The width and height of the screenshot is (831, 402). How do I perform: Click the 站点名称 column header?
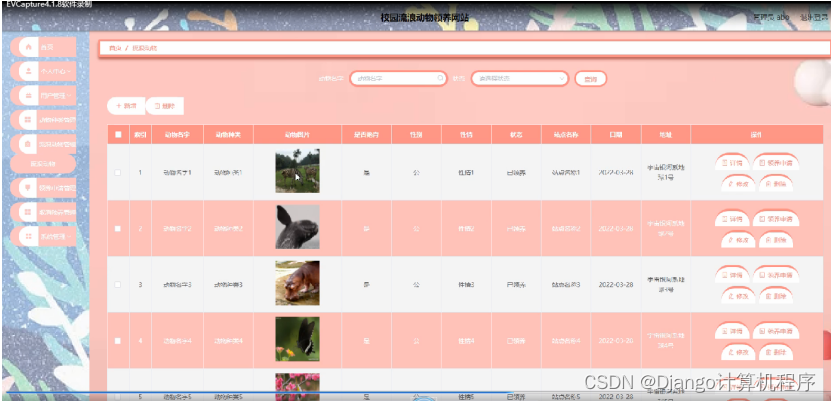click(x=565, y=135)
